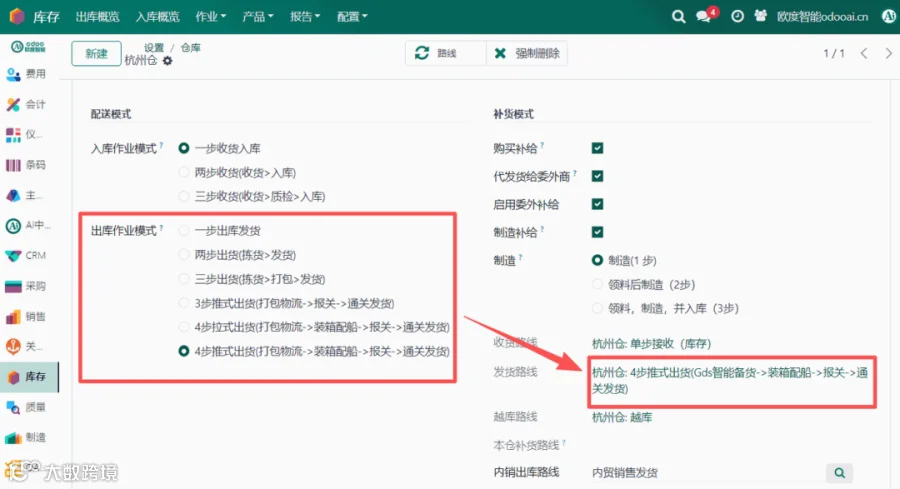Open the 仪表板 app in sidebar
Viewport: 900px width, 489px height.
pos(23,134)
